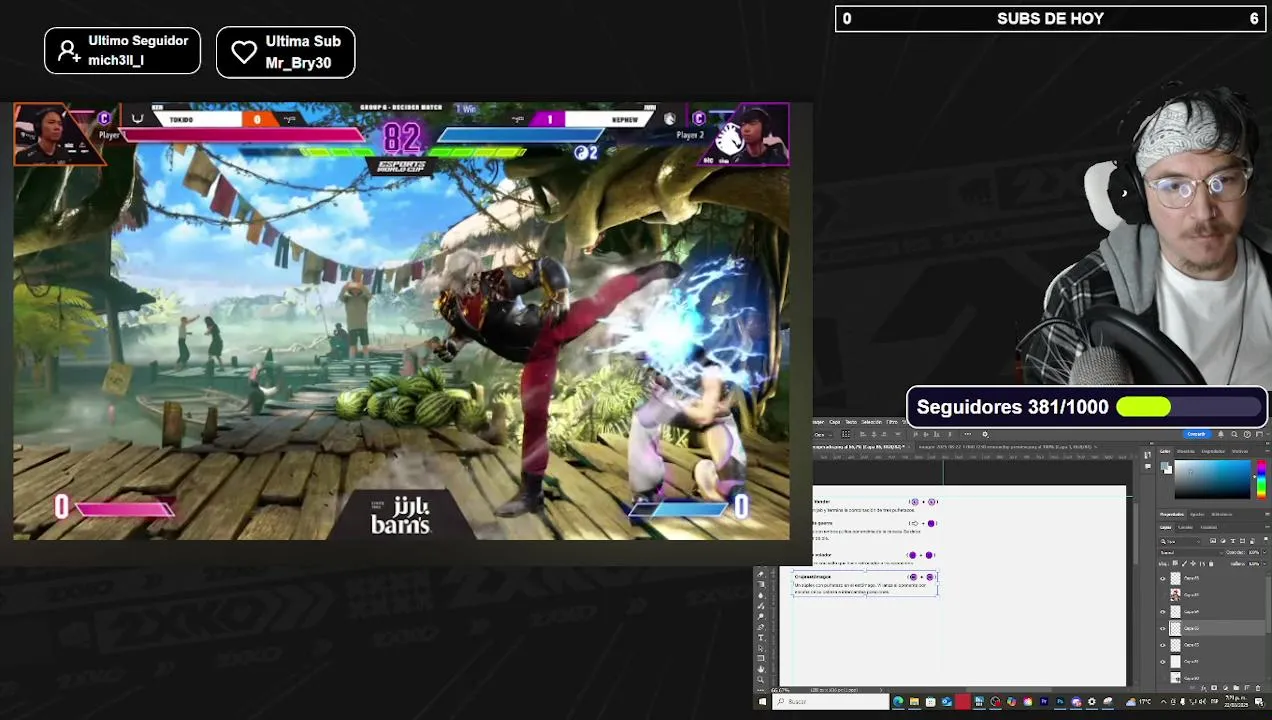Open the three-dots align options in options bar
The height and width of the screenshot is (720, 1272).
(x=968, y=434)
